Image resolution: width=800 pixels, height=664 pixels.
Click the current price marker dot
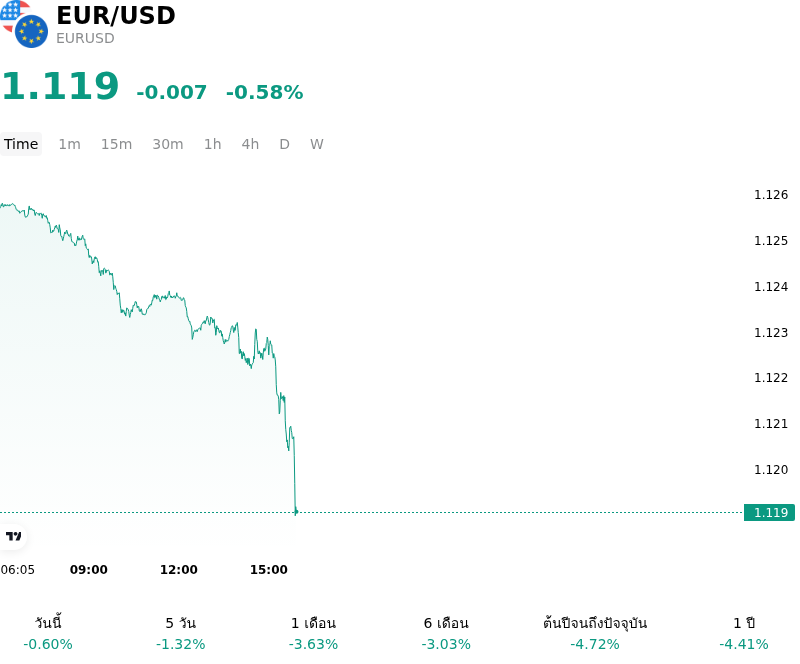pyautogui.click(x=296, y=512)
